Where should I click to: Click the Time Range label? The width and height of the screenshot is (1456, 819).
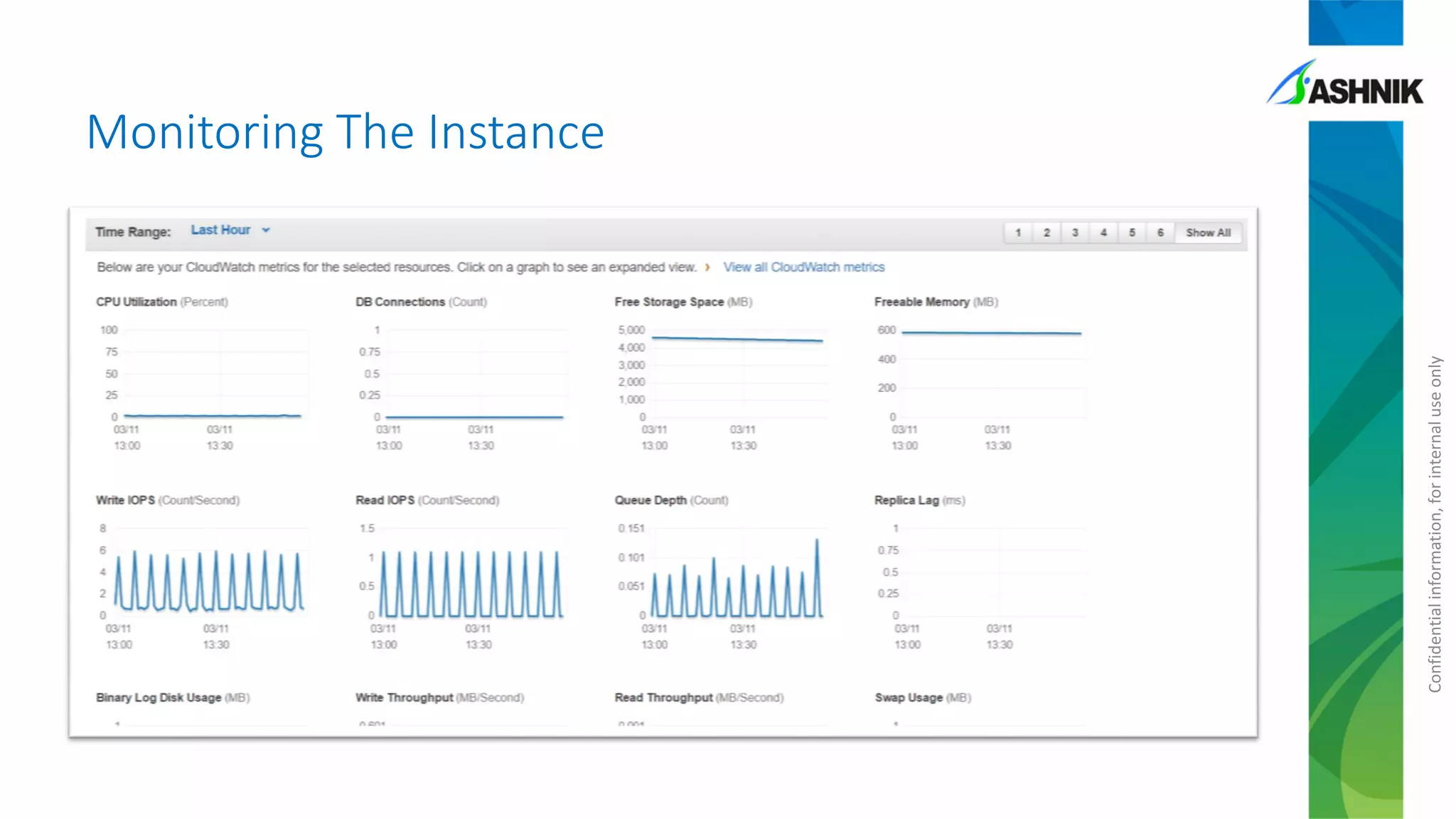pyautogui.click(x=133, y=232)
